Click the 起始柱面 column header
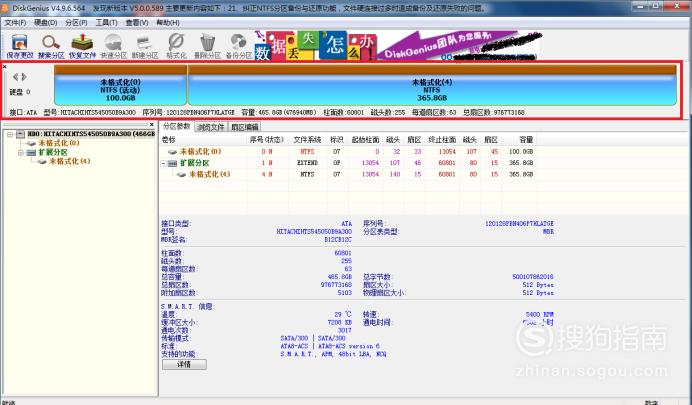 pyautogui.click(x=365, y=140)
